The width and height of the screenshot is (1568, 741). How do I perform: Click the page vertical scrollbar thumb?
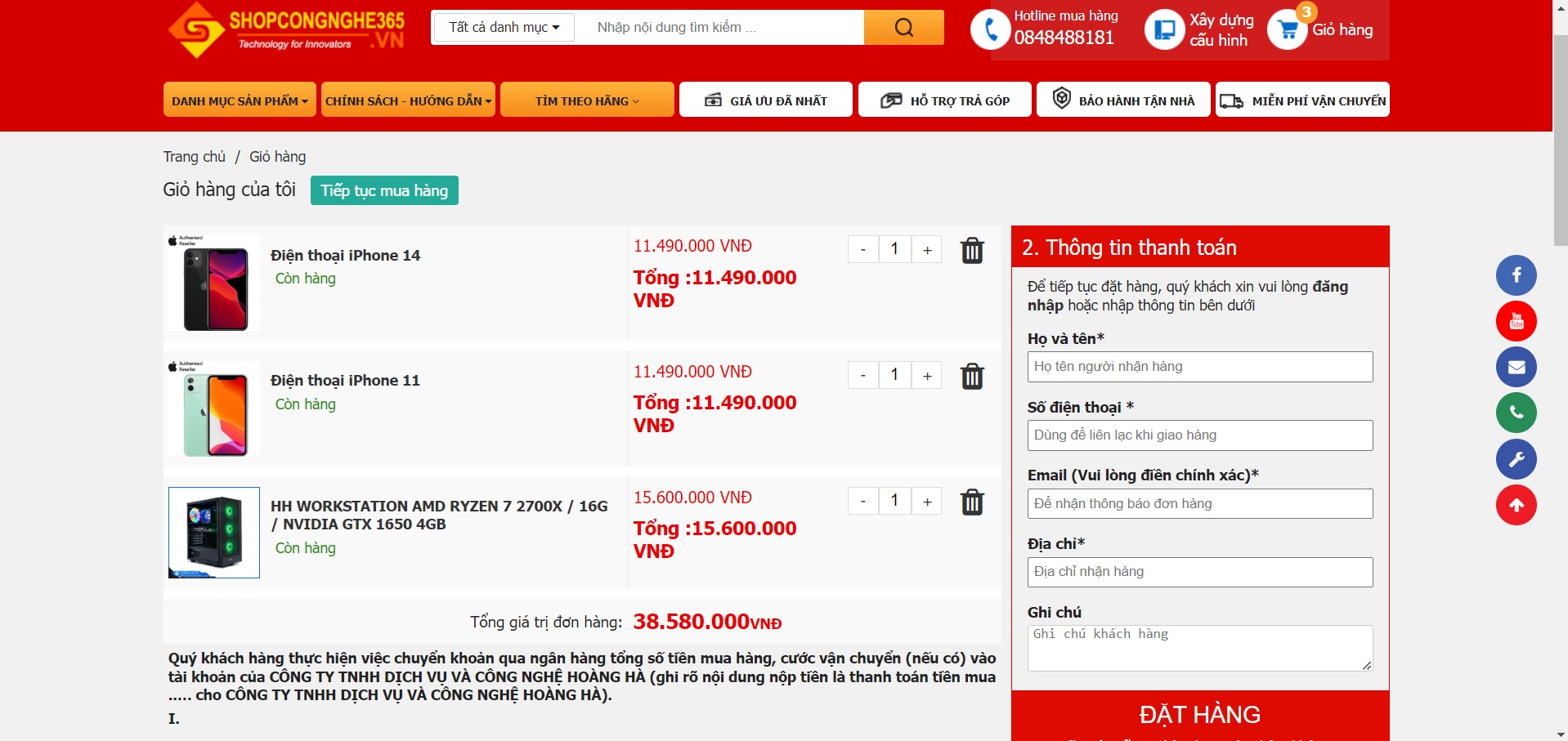point(1561,139)
